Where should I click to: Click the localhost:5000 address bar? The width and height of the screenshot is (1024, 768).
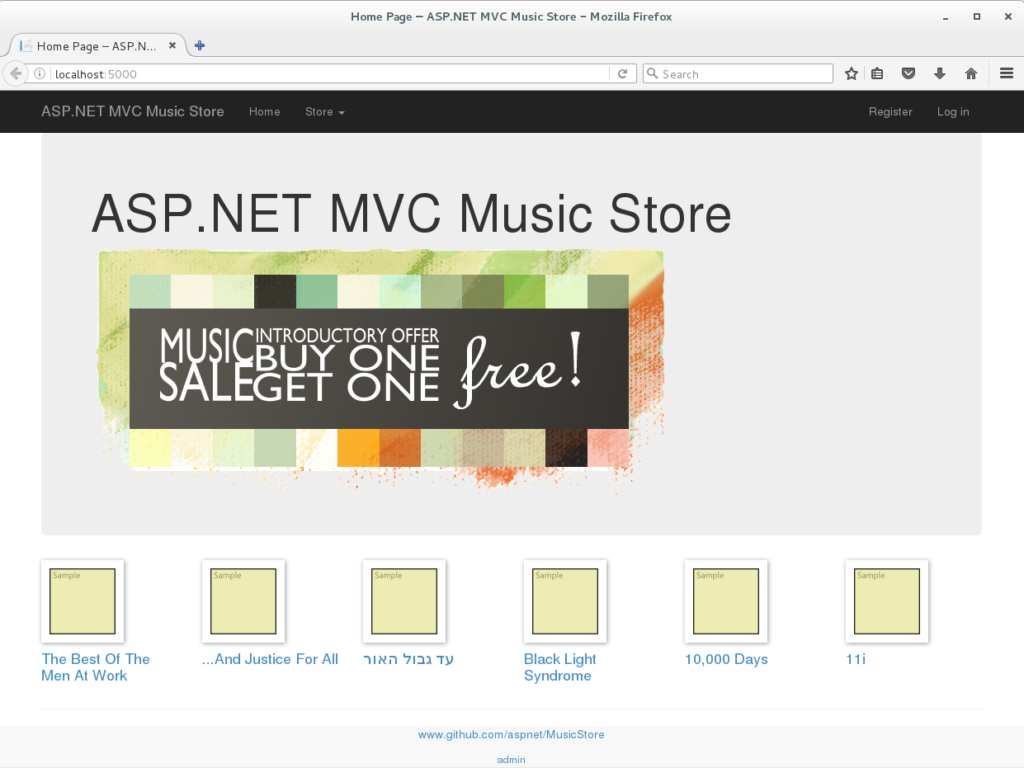coord(330,74)
